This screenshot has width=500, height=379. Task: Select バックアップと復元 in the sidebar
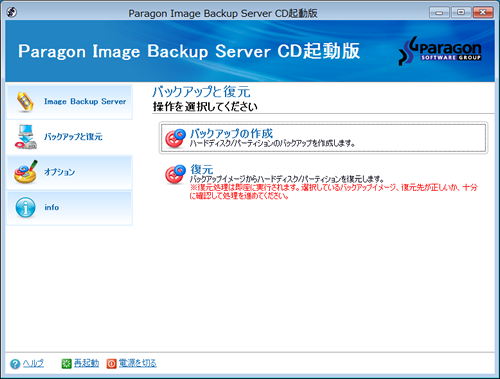(70, 137)
